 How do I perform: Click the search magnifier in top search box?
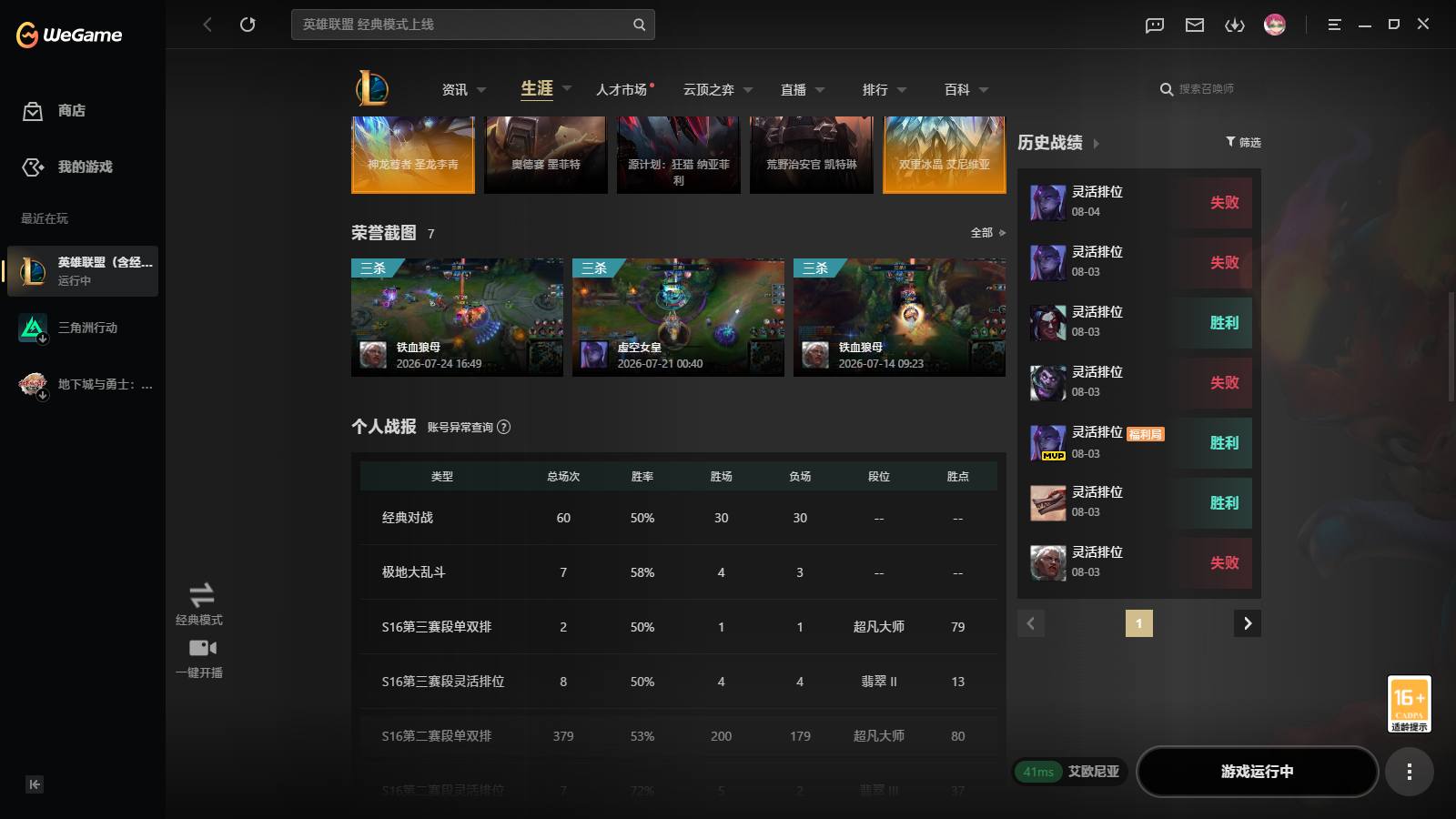[x=639, y=25]
